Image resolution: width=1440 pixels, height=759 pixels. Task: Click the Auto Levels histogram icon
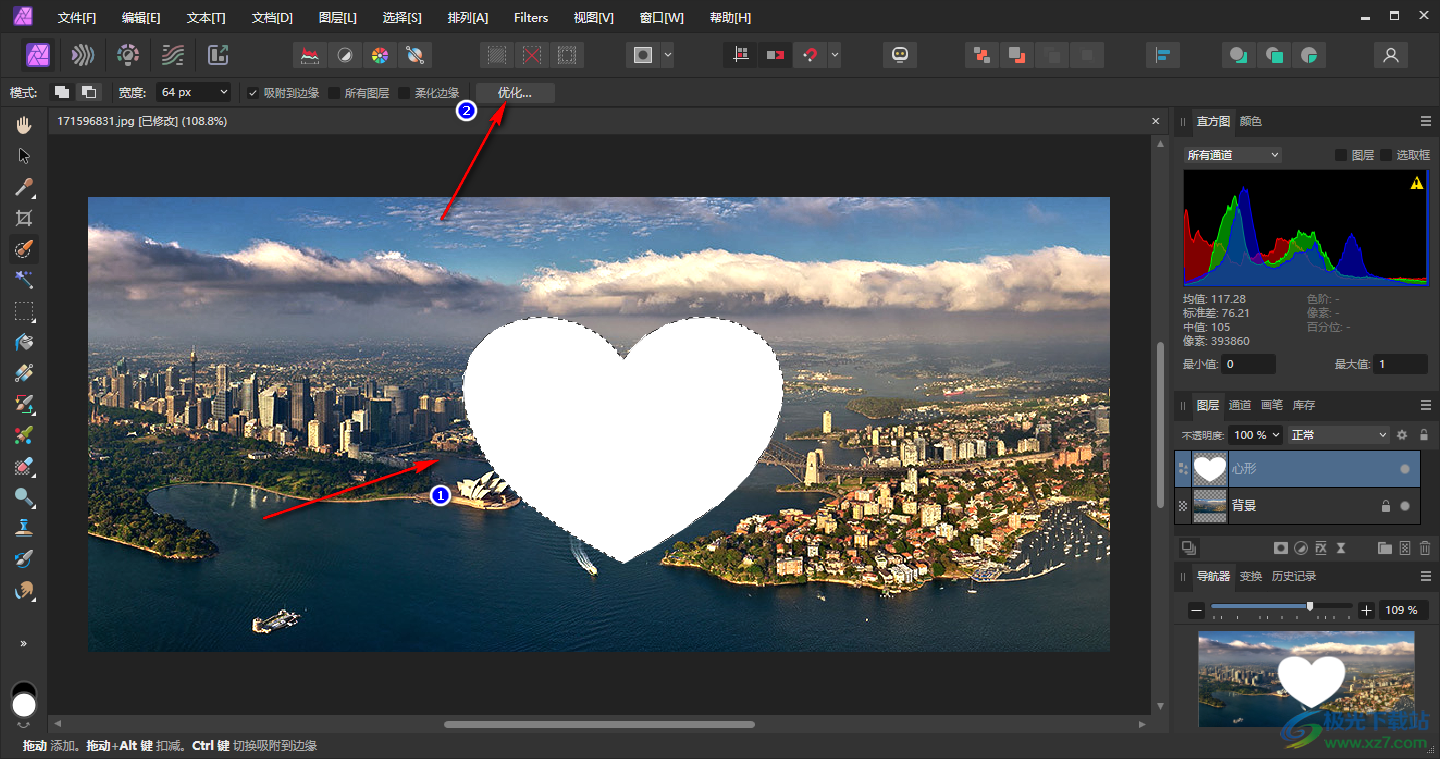[x=311, y=55]
